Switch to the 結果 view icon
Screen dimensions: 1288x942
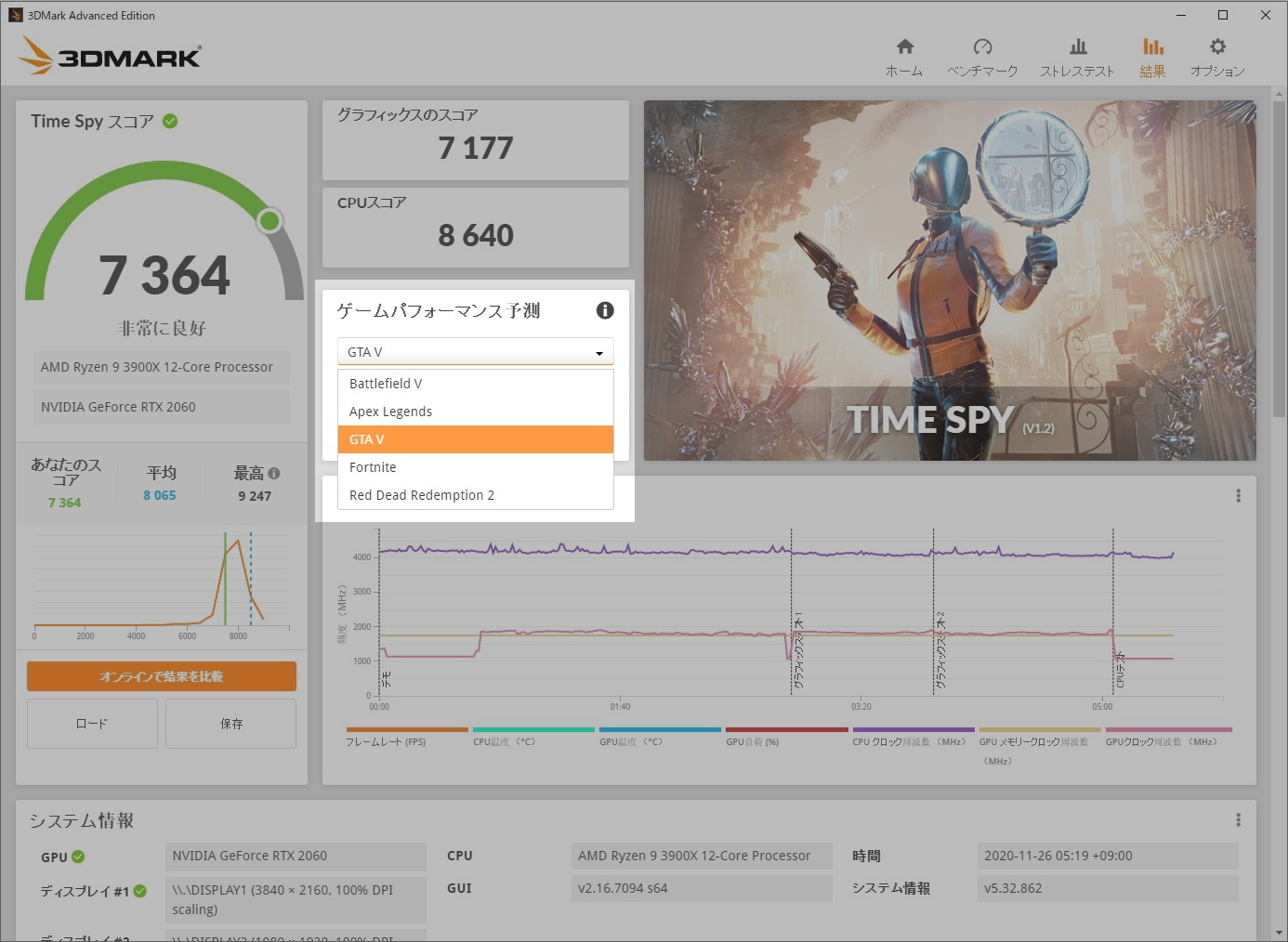(1152, 54)
